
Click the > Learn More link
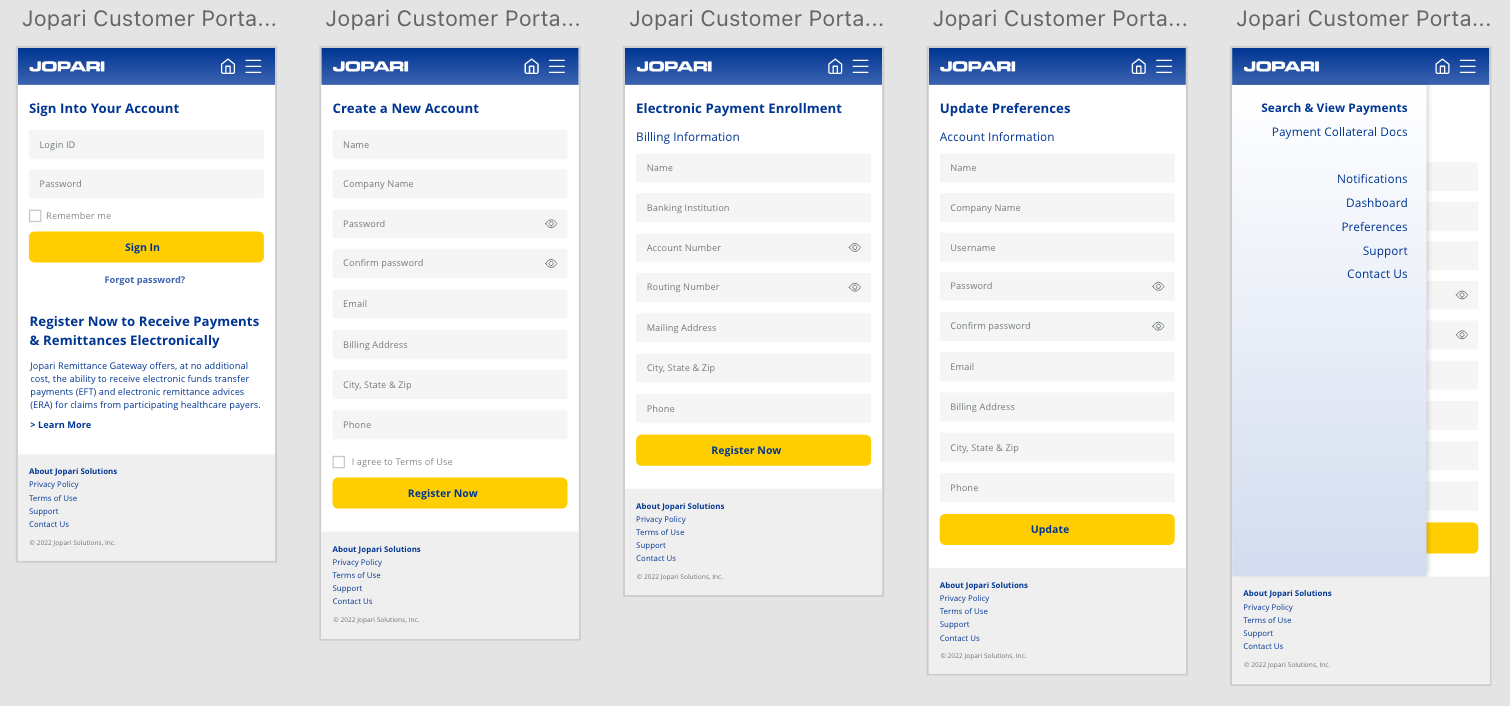tap(60, 425)
